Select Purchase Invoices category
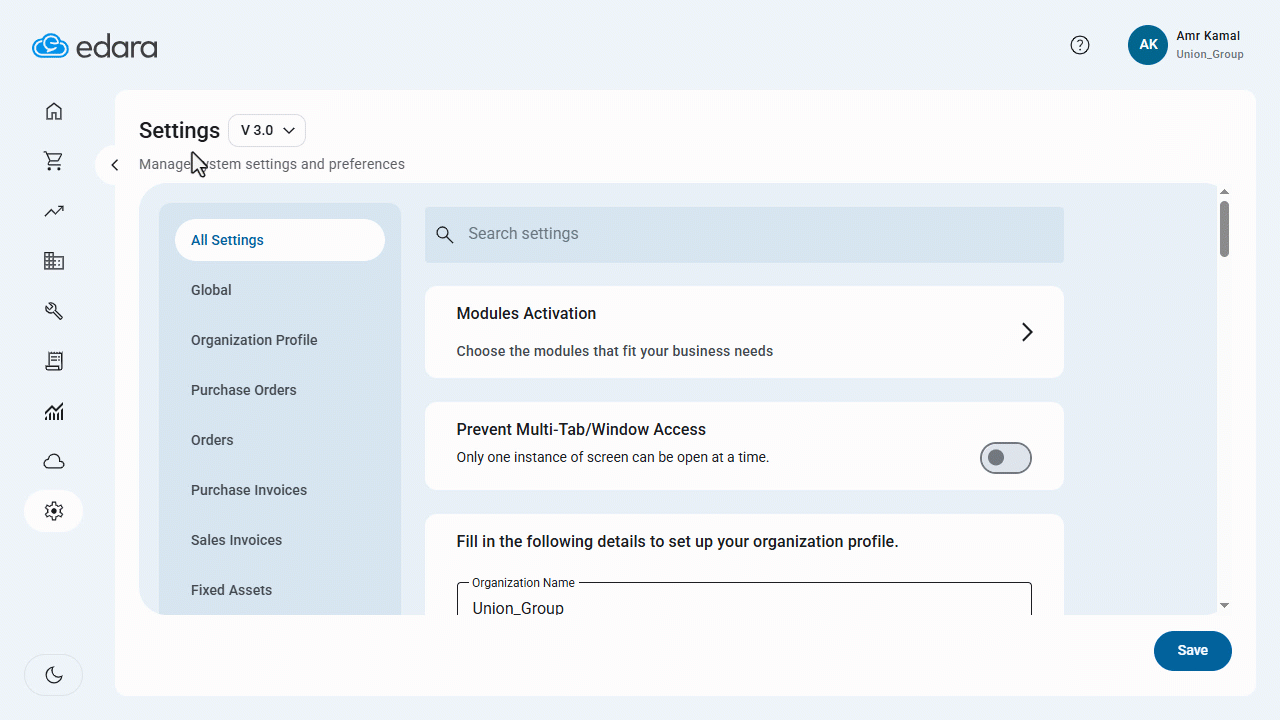Viewport: 1280px width, 720px height. tap(280, 490)
